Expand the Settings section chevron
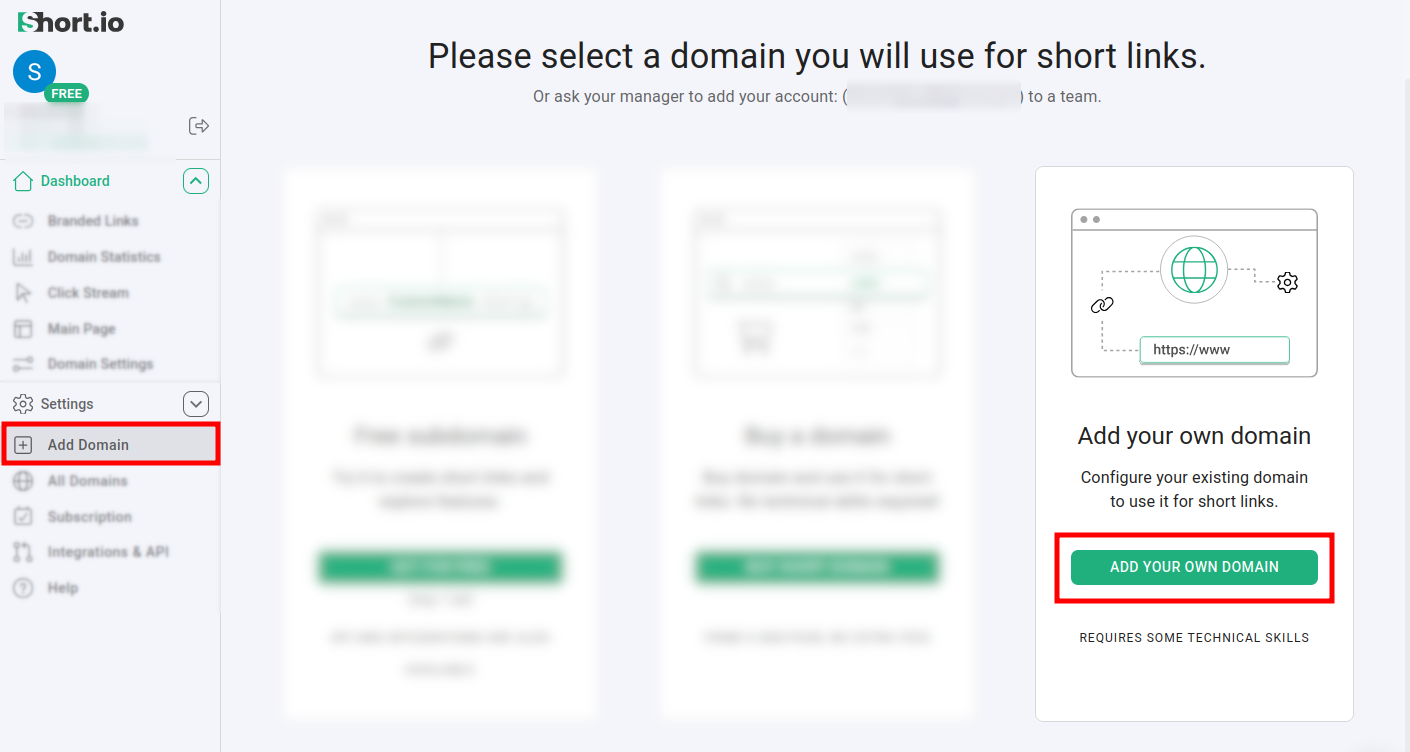Viewport: 1410px width, 752px height. click(x=196, y=404)
